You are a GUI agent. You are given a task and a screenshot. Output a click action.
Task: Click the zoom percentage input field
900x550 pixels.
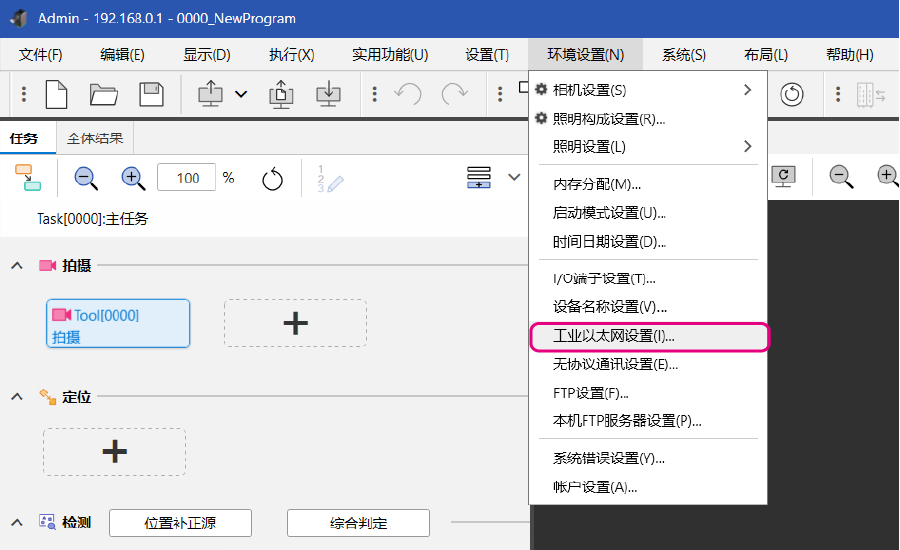coord(187,178)
